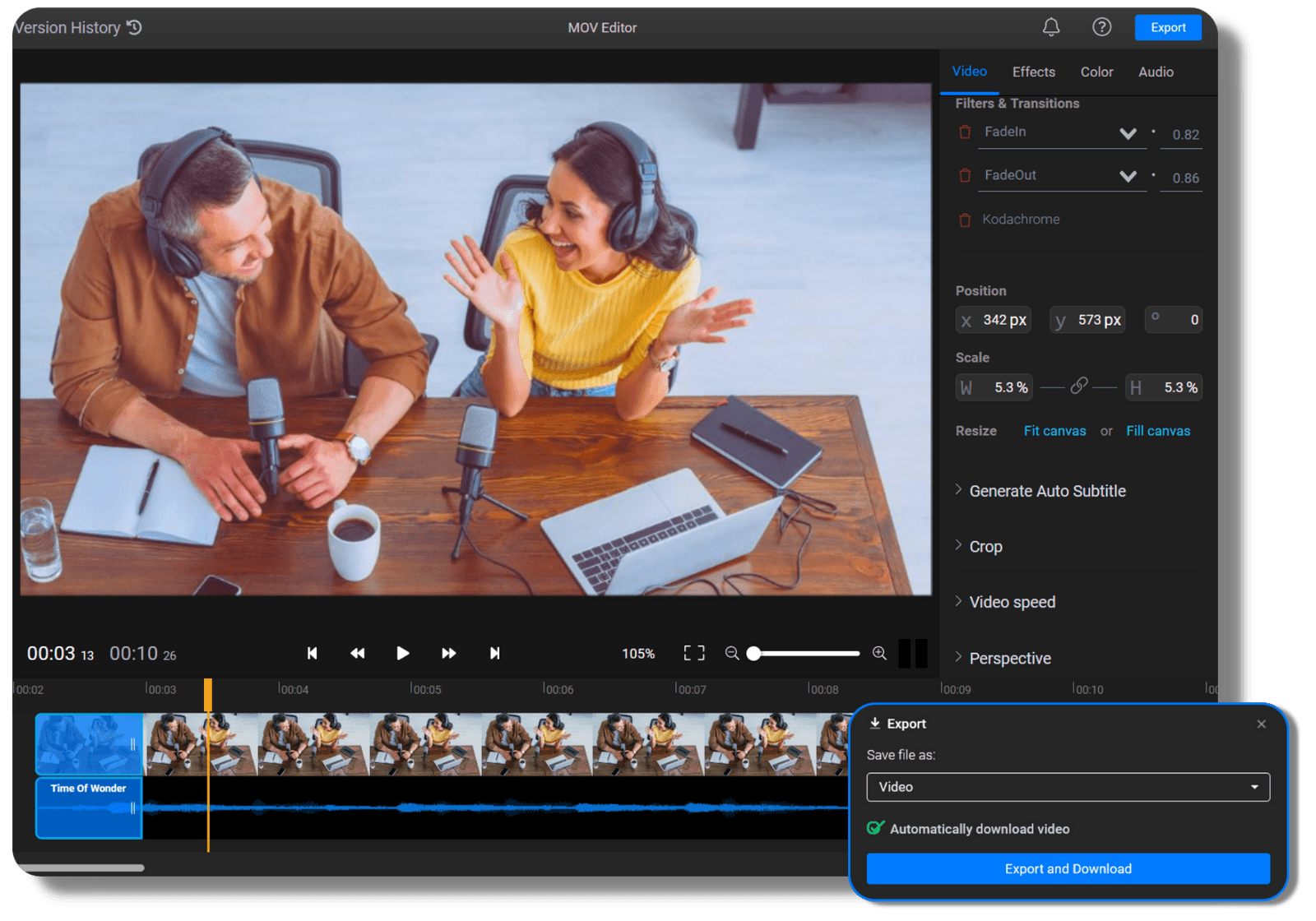Delete the Kodachrome filter
Screen dimensions: 1316x921
(964, 220)
